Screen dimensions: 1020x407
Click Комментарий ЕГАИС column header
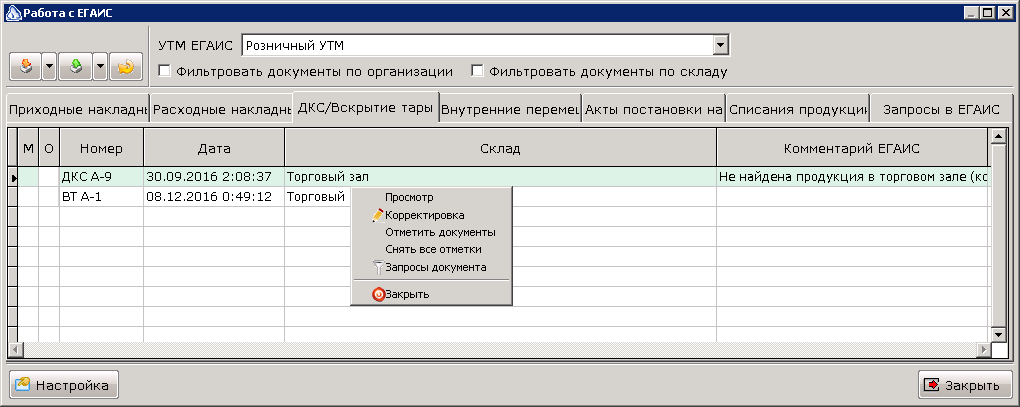click(852, 148)
